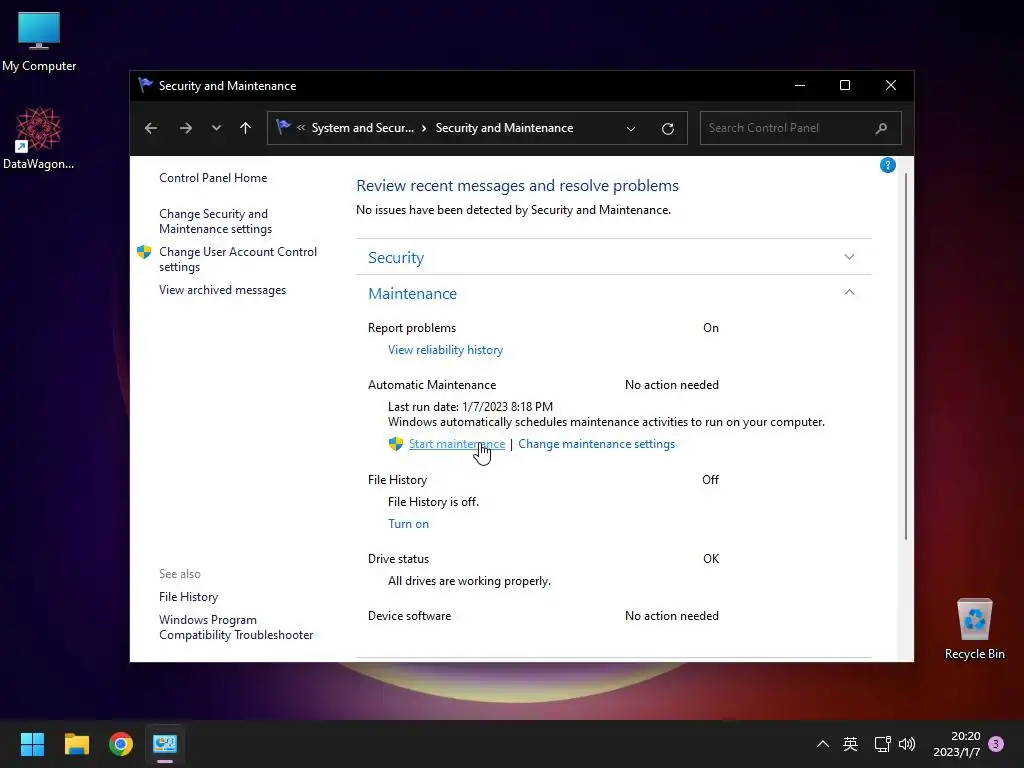Click System and Secur... breadcrumb
1024x768 pixels.
[362, 128]
